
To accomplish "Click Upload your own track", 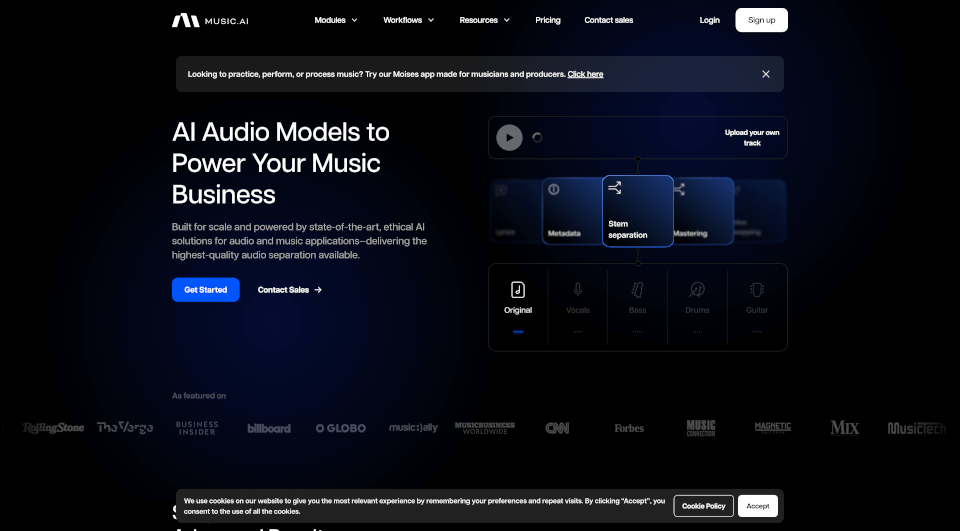I will click(x=752, y=138).
